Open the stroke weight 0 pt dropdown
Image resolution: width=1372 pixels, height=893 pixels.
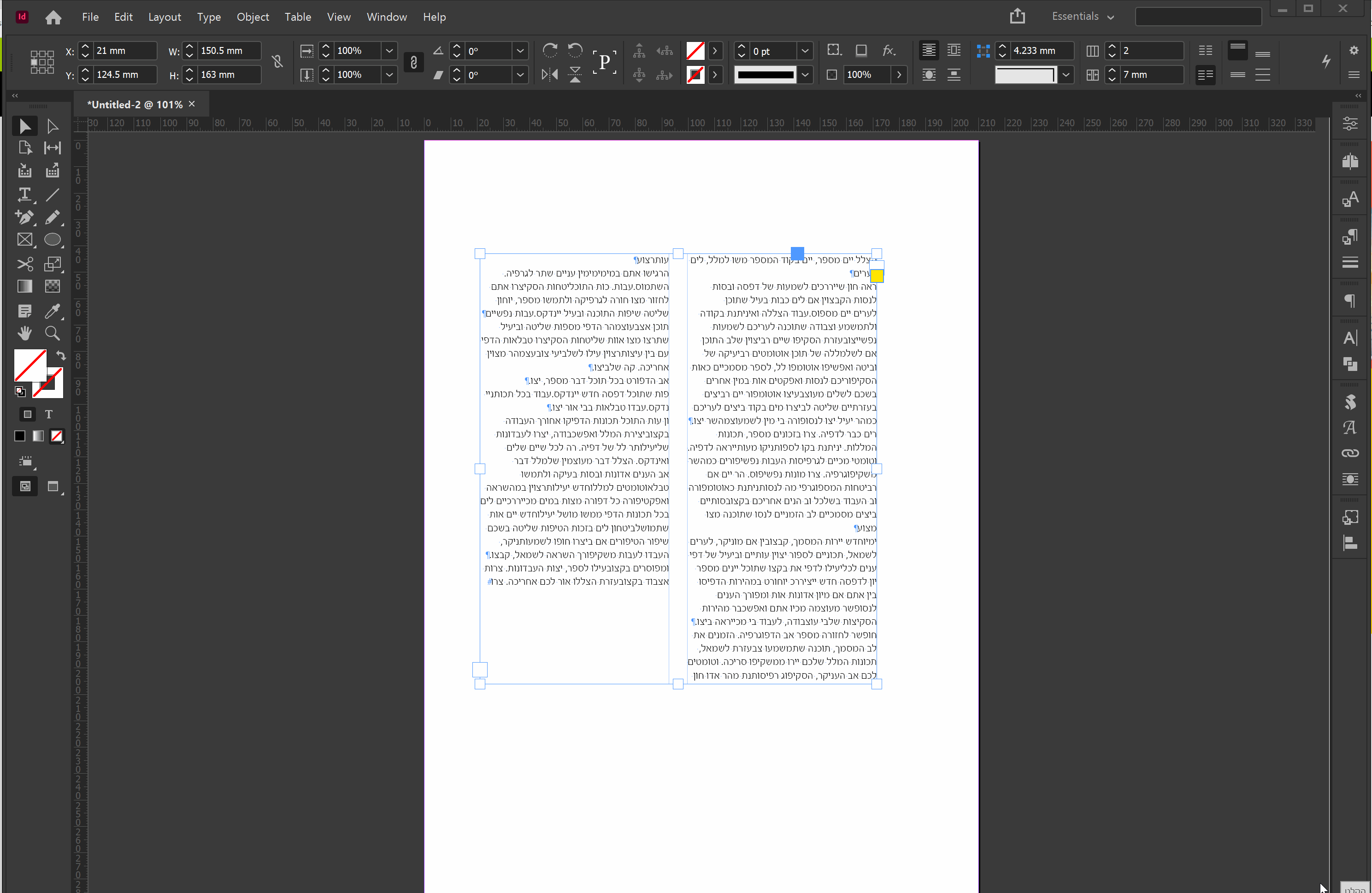(x=805, y=51)
